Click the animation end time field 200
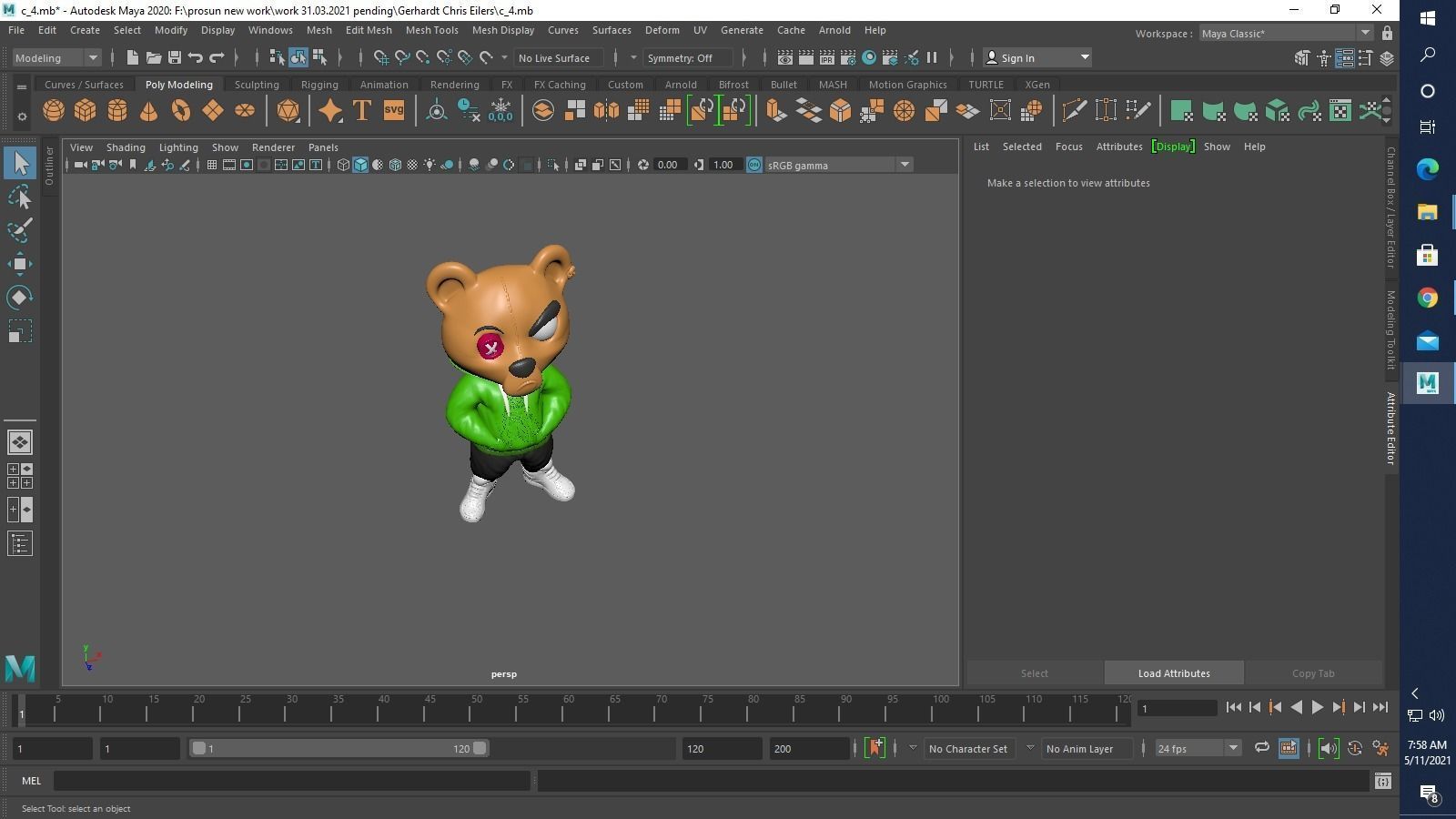1456x819 pixels. point(809,748)
